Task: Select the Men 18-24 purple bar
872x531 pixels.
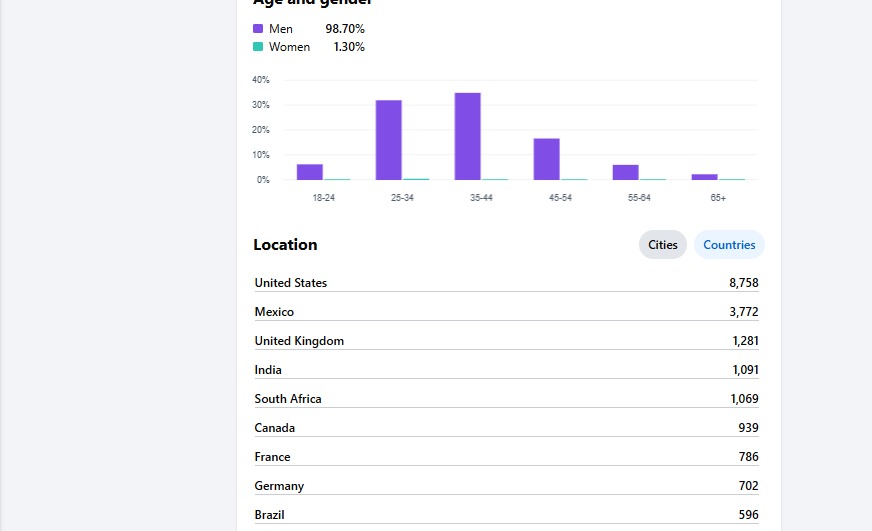Action: 310,172
